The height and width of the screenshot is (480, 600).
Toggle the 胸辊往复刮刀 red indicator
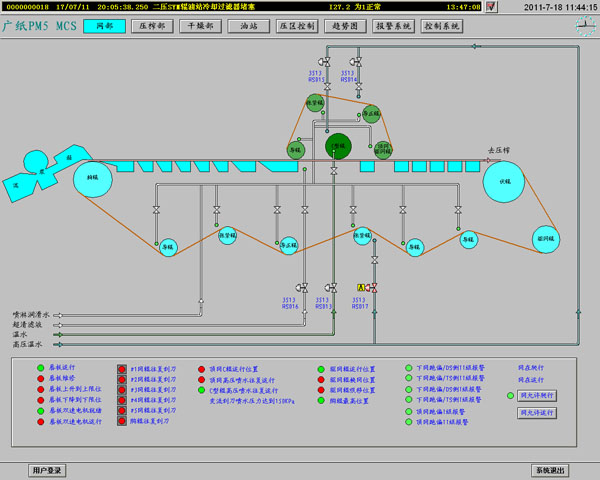[x=123, y=422]
